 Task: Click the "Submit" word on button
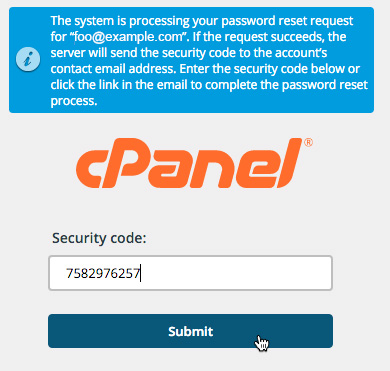point(190,331)
